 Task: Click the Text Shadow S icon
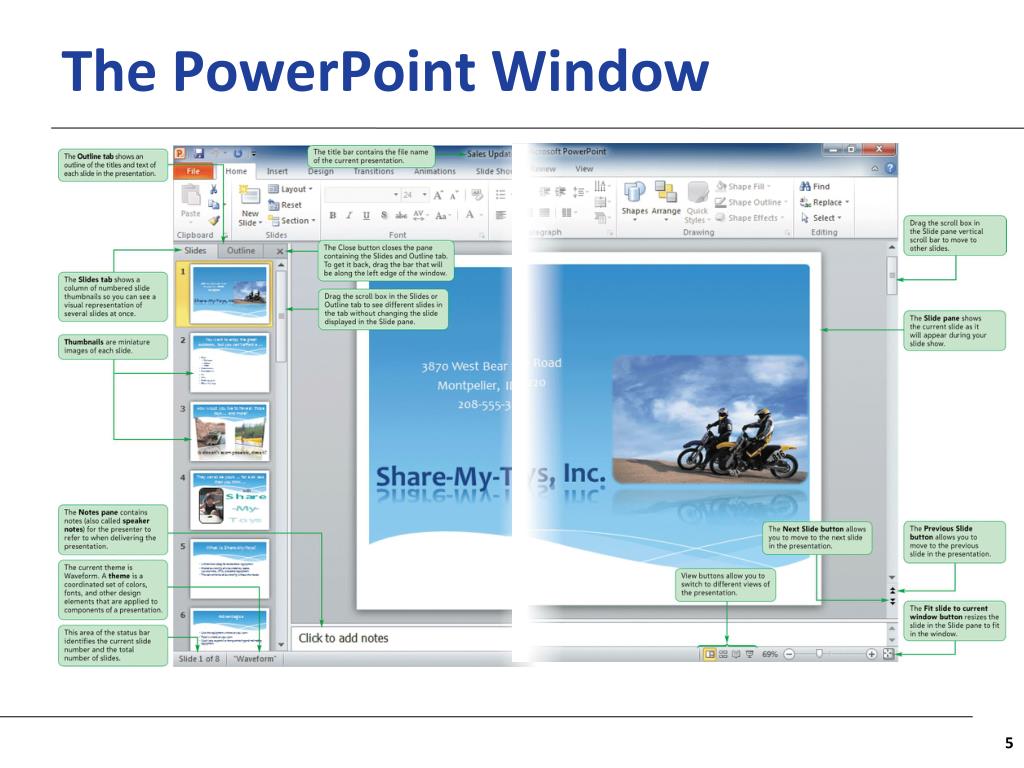click(384, 215)
